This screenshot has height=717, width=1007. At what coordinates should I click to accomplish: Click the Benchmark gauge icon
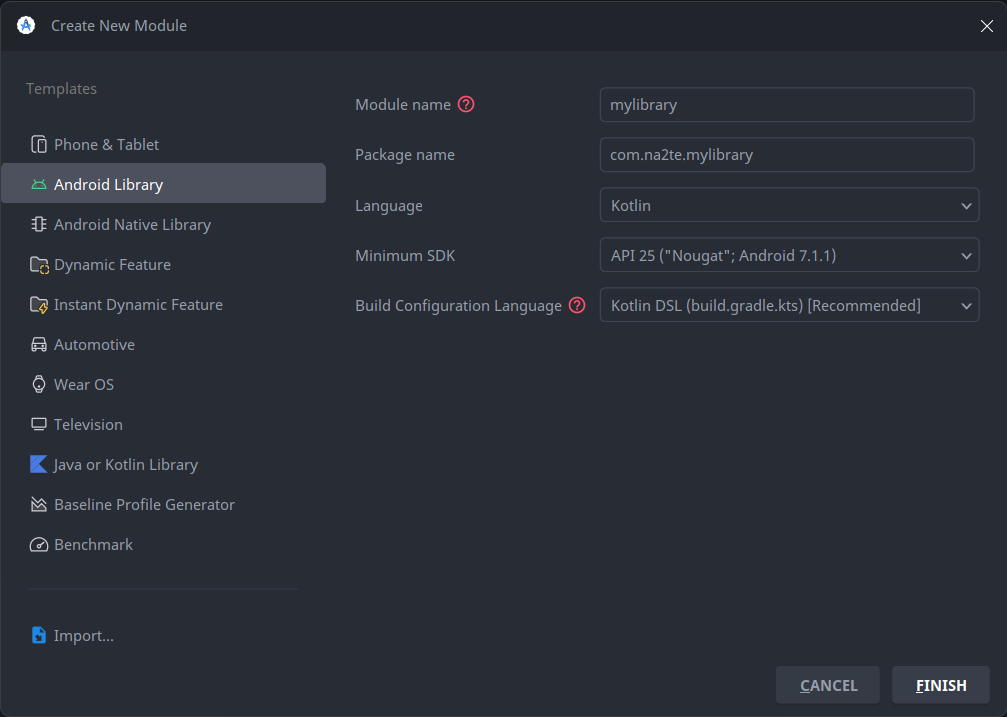click(x=39, y=545)
